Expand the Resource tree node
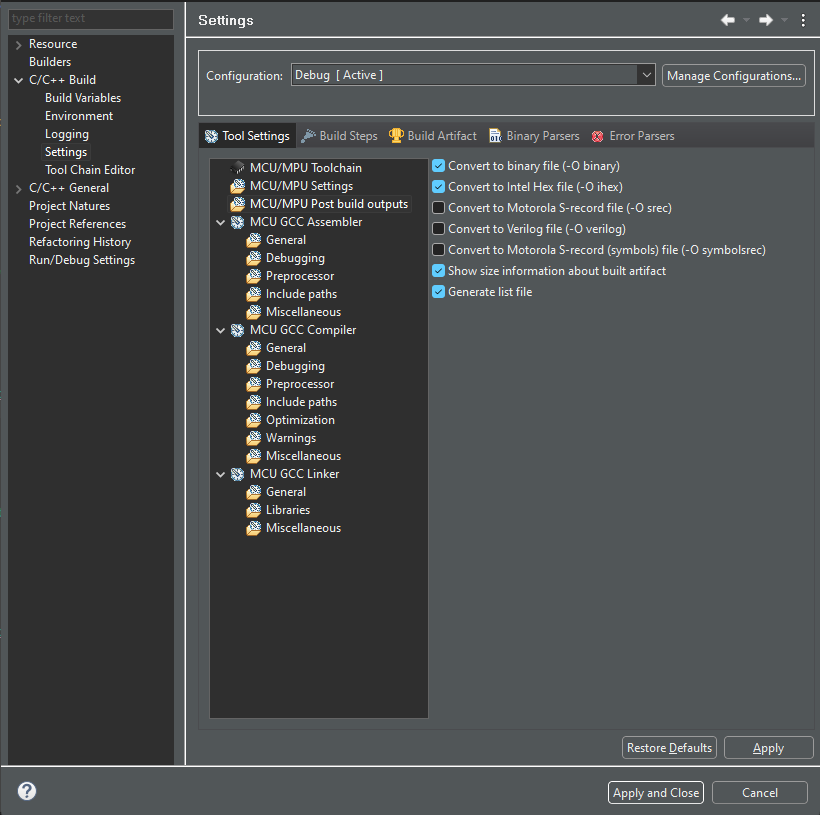 18,44
